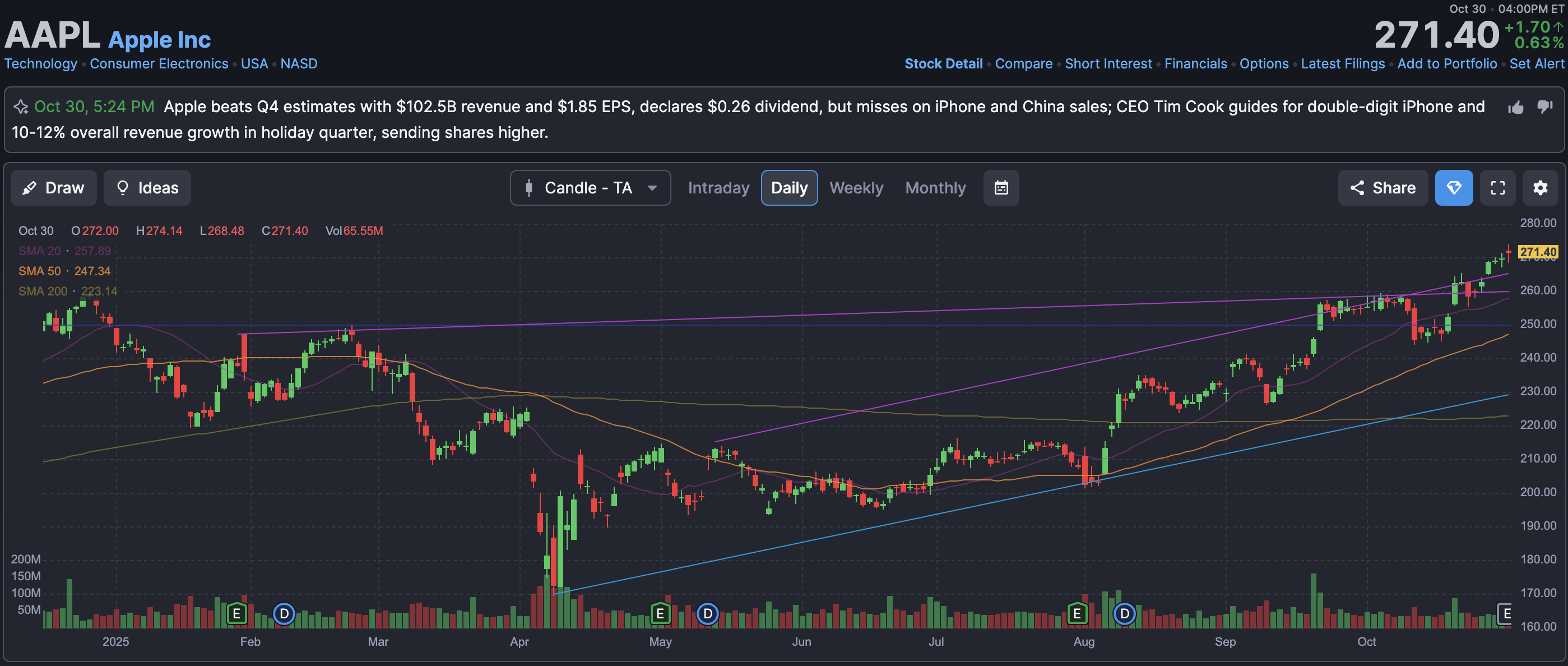Click the August earnings E marker

point(1077,614)
